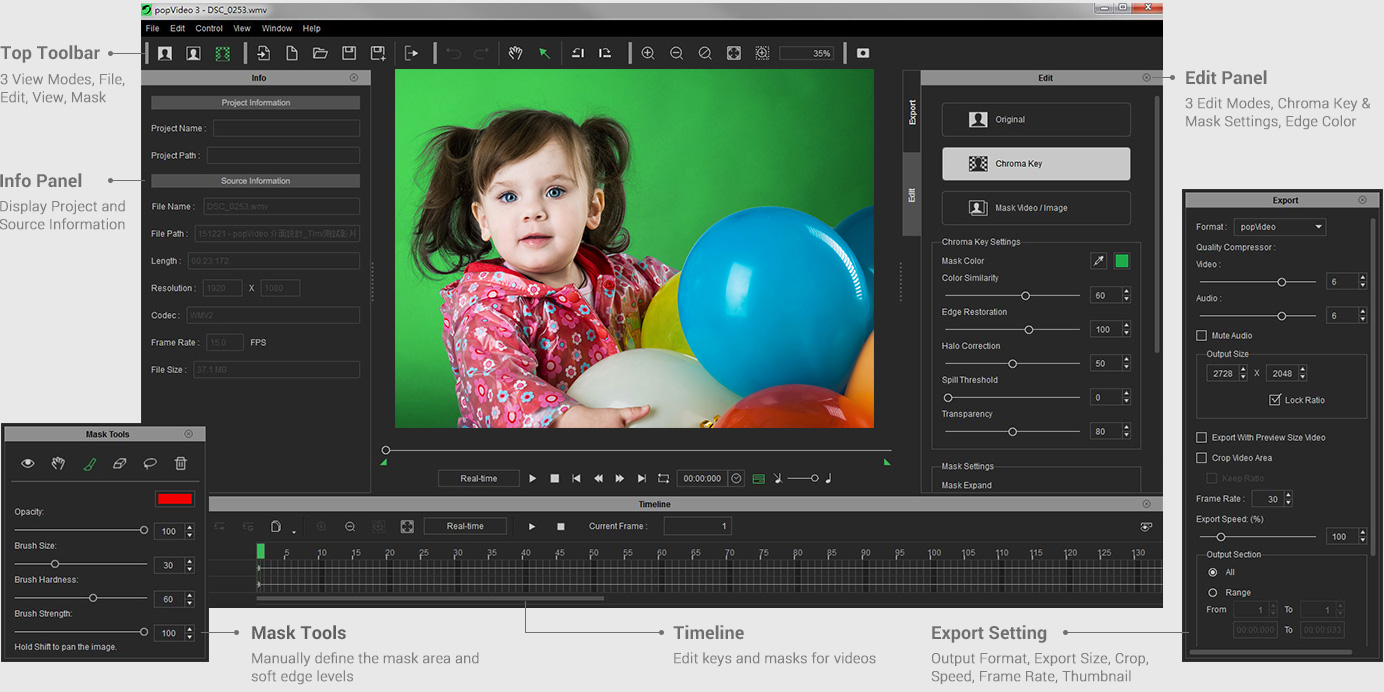Toggle loop playback icon under preview
This screenshot has height=692, width=1384.
pos(663,478)
